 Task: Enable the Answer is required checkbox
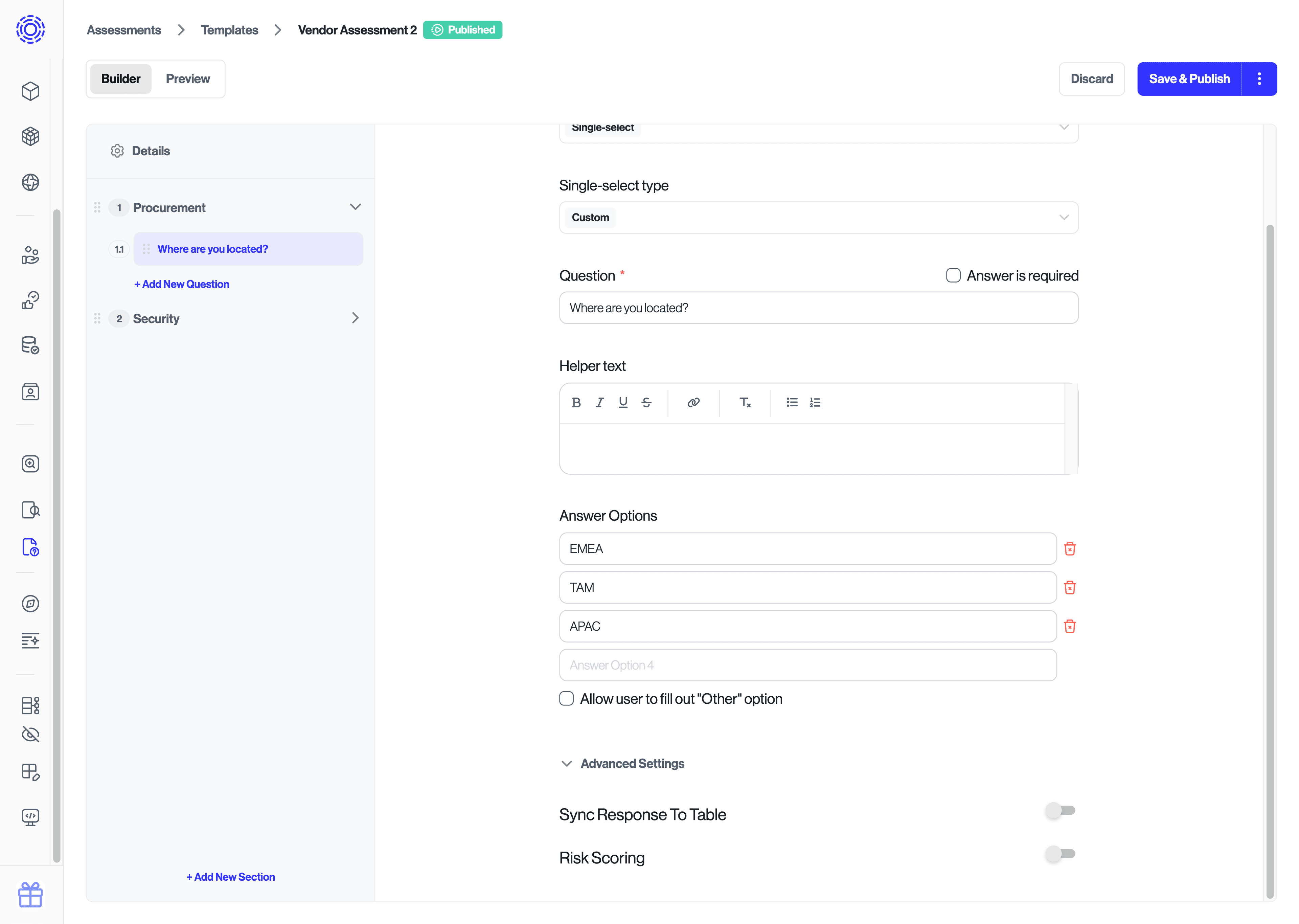(x=953, y=275)
